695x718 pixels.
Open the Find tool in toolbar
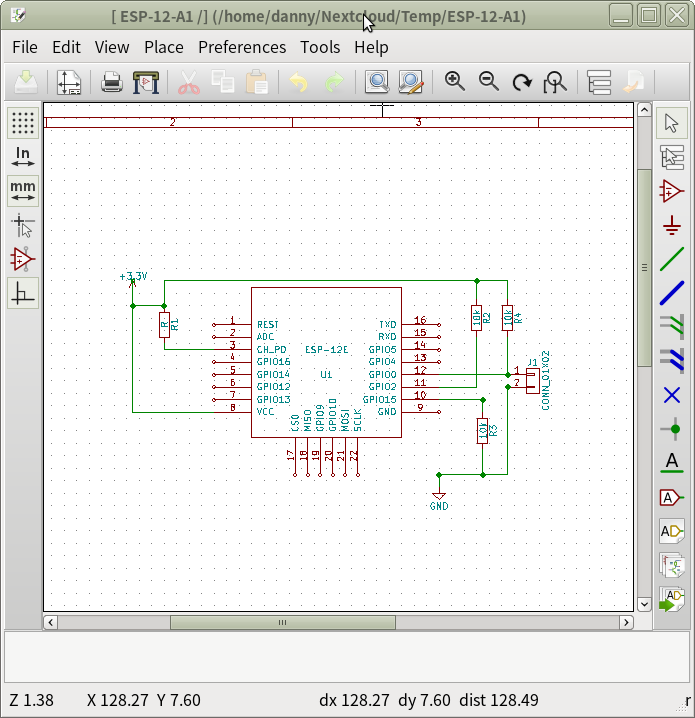[377, 82]
